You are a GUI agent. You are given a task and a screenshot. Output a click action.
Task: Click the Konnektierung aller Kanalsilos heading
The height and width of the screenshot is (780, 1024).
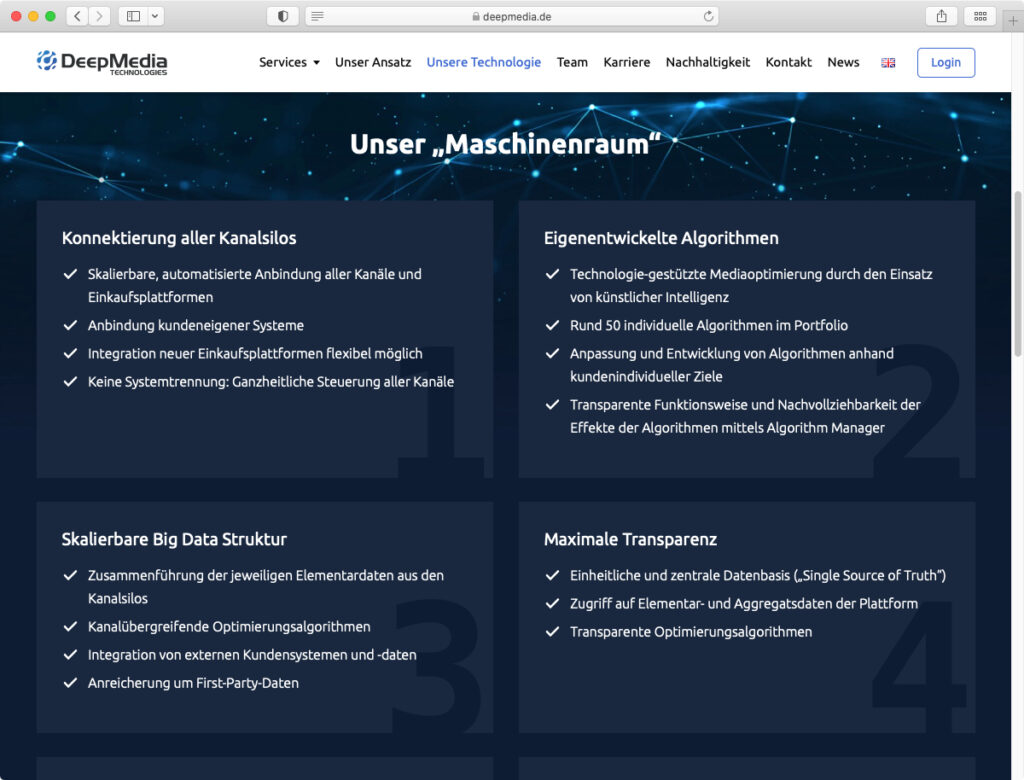pos(179,238)
